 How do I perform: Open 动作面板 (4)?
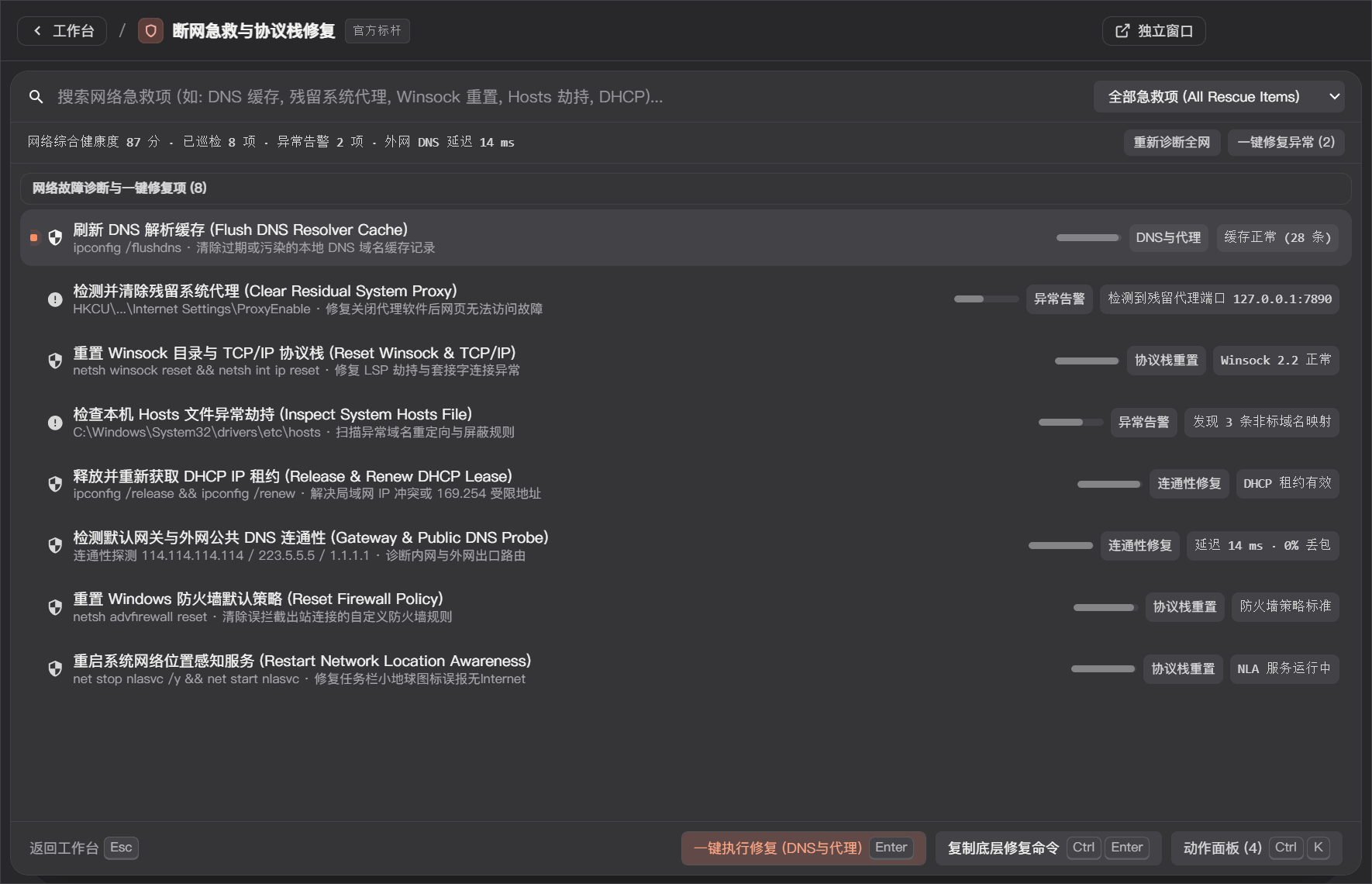(1257, 848)
